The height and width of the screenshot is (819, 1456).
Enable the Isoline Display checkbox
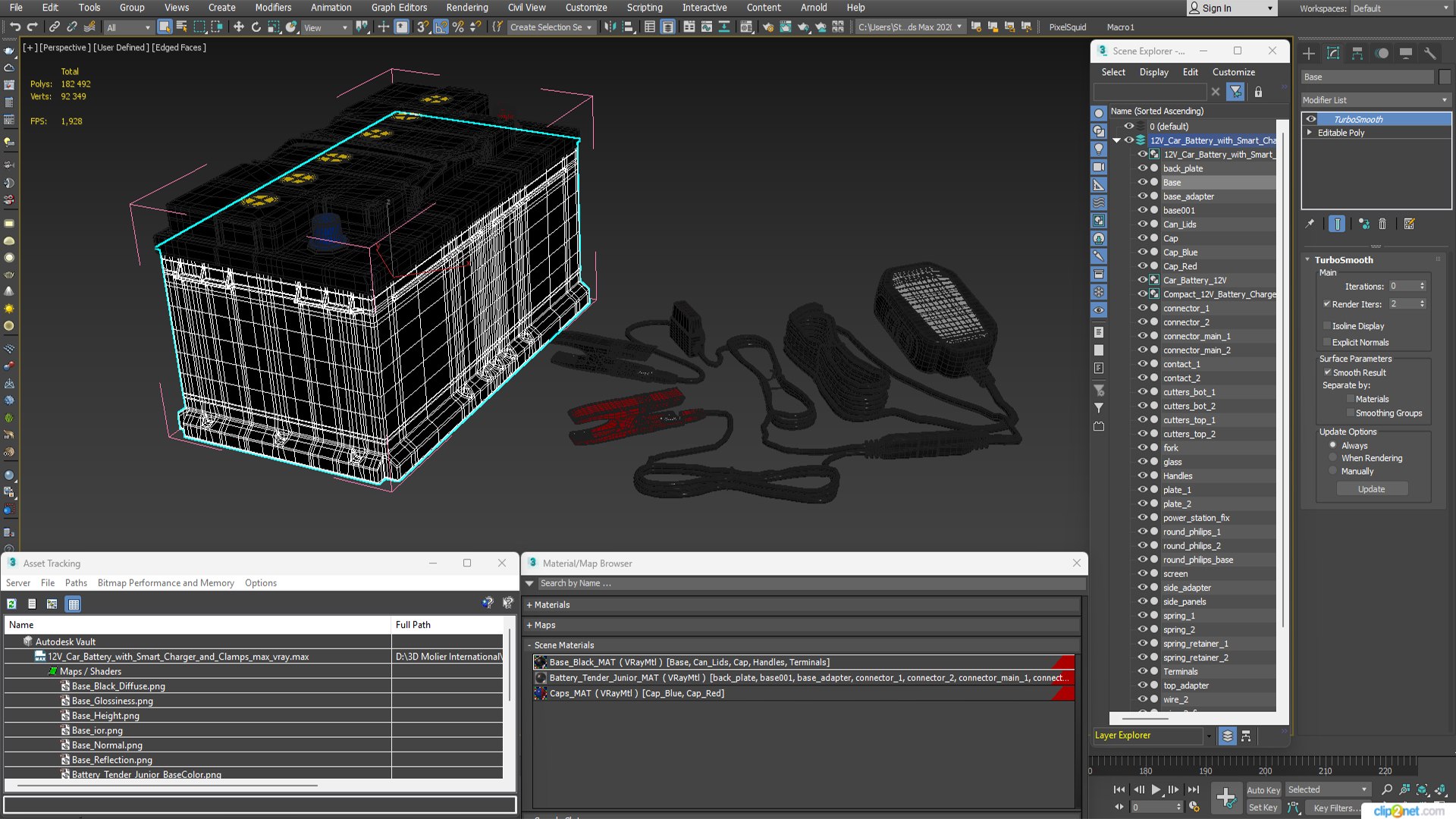pyautogui.click(x=1327, y=326)
